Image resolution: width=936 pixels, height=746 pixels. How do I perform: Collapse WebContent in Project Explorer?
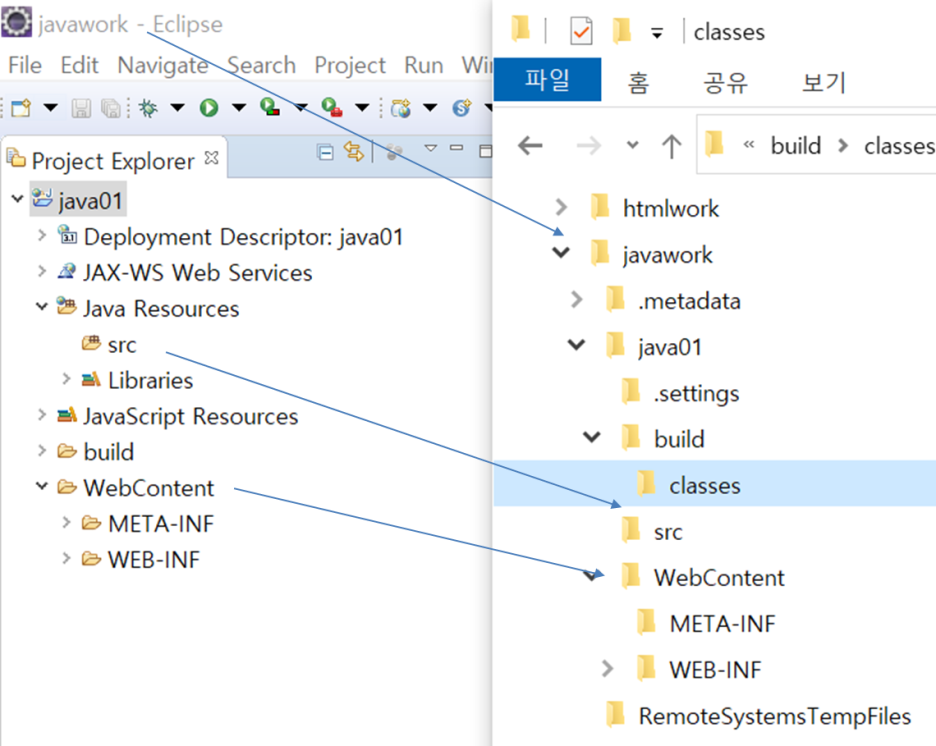point(42,486)
